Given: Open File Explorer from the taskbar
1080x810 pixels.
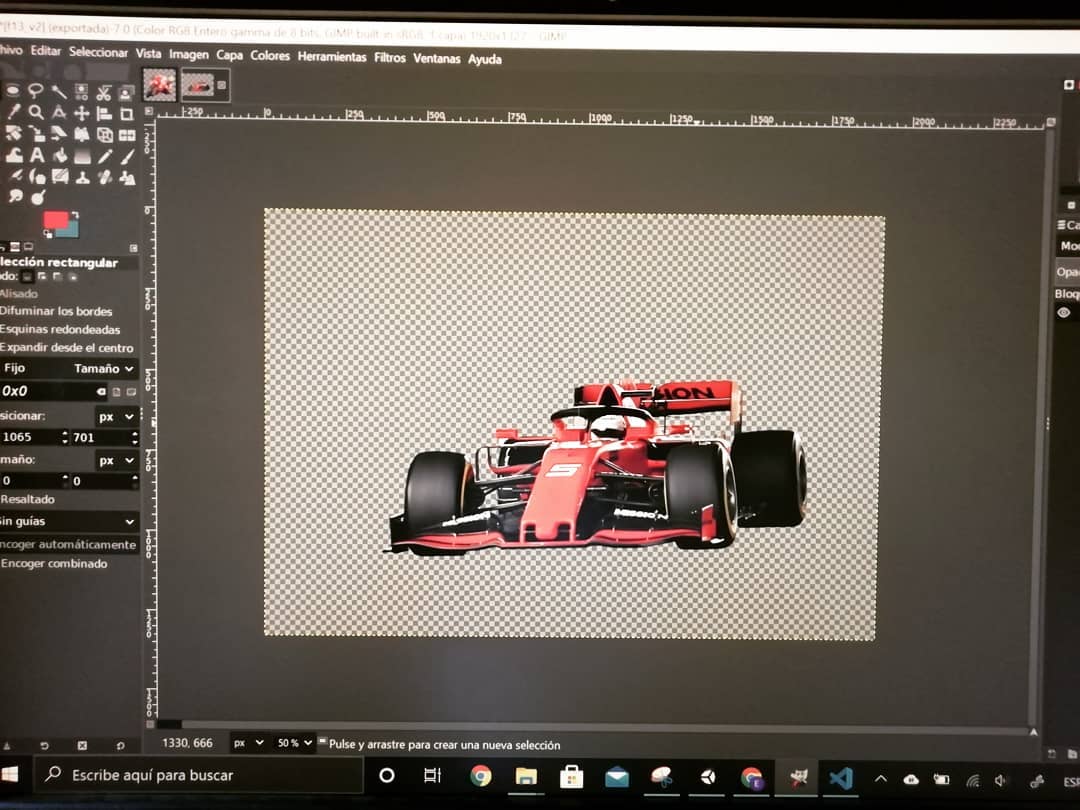Looking at the screenshot, I should coord(526,777).
